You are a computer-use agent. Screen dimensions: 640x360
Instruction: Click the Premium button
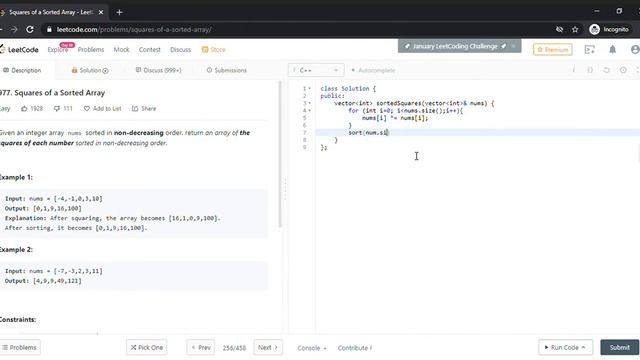point(553,49)
